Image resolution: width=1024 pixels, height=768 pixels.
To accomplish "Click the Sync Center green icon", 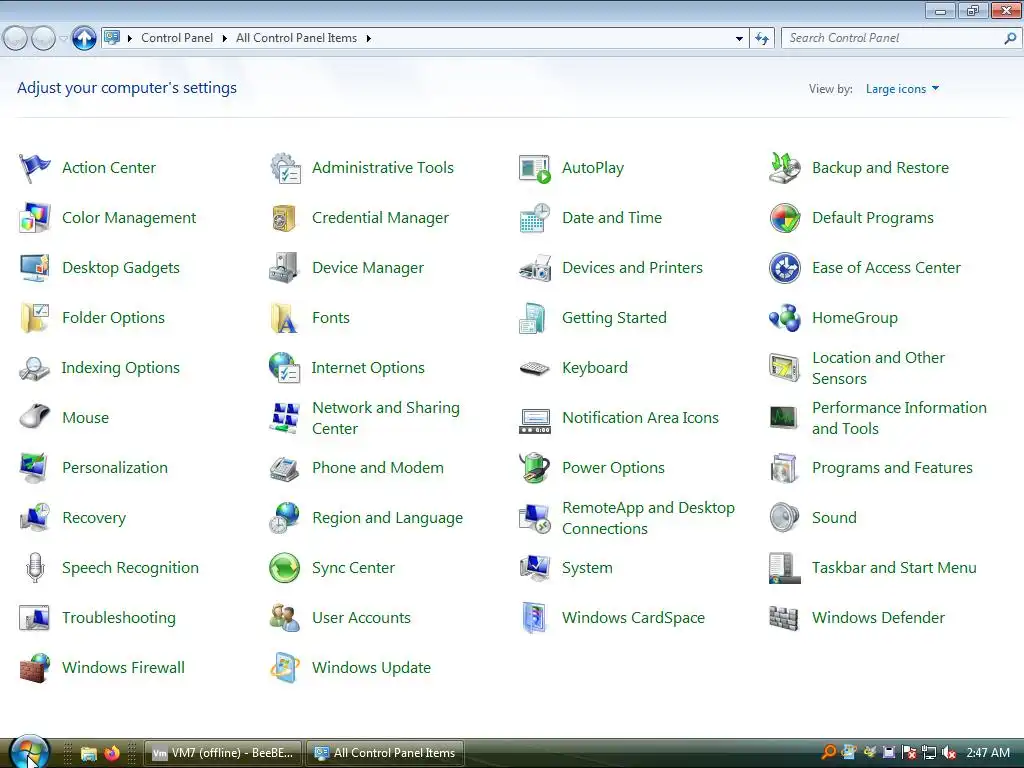I will 284,568.
